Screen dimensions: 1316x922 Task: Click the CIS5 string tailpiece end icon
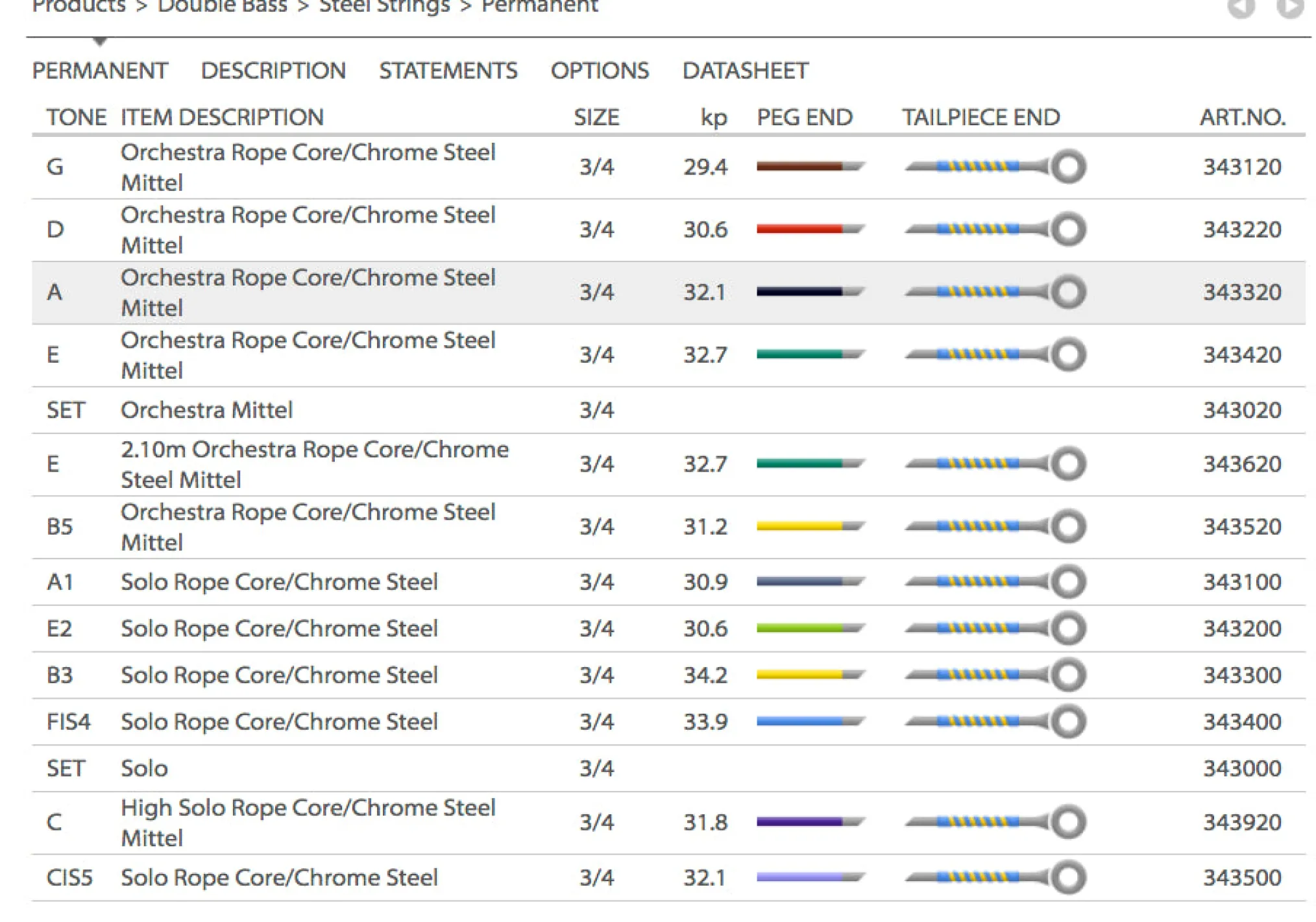[995, 877]
